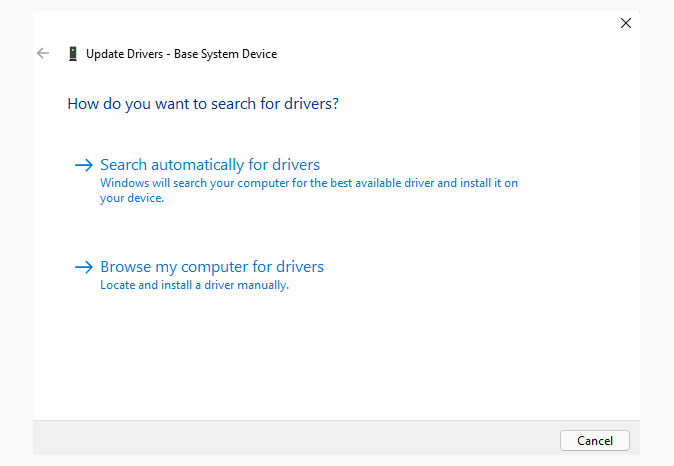Choose Search automatically for drivers
Screen dimensions: 674x466
210,165
